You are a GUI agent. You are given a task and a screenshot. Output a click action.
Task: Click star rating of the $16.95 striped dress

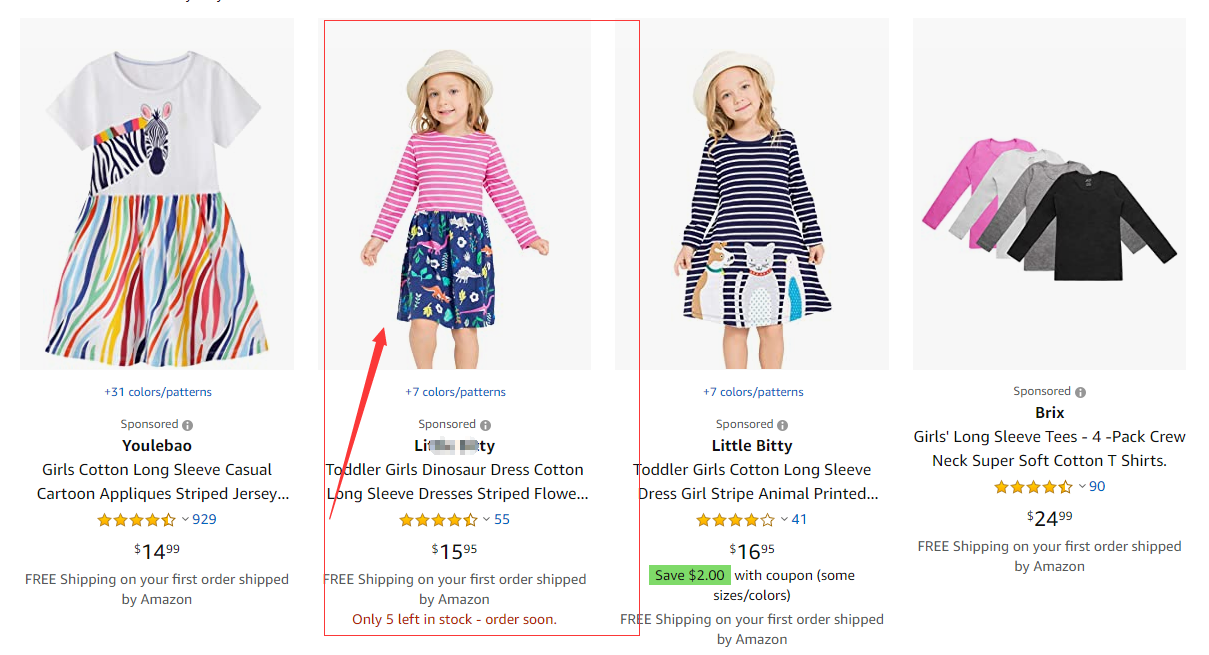[x=735, y=520]
